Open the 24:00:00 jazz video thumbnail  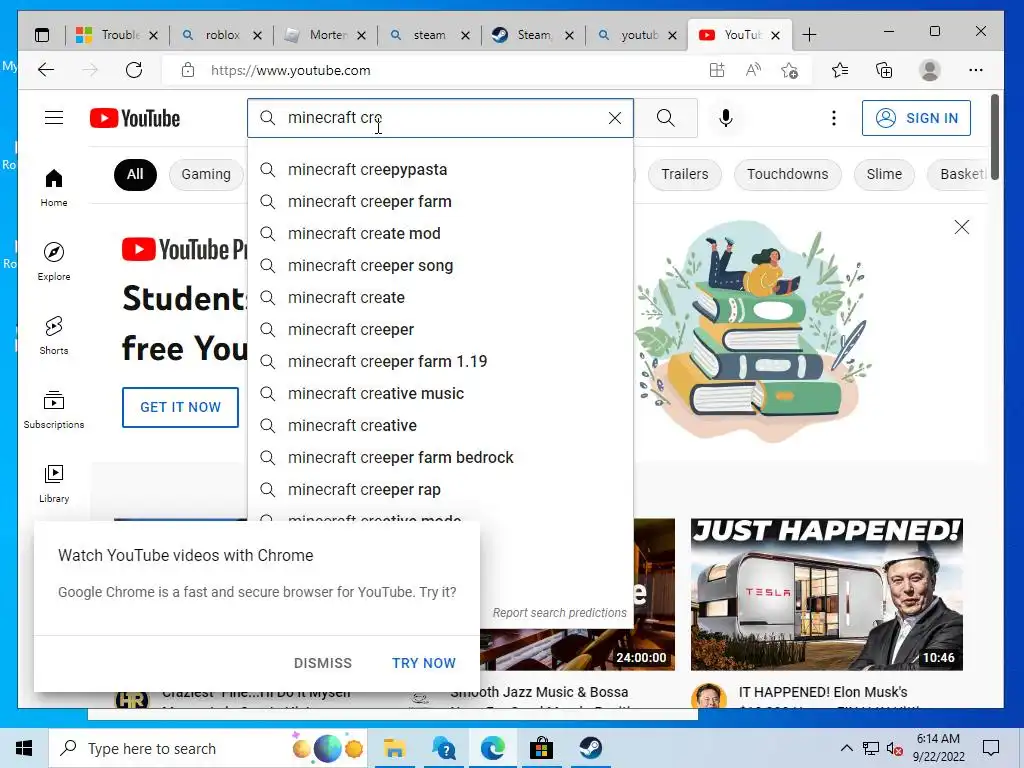tap(577, 650)
